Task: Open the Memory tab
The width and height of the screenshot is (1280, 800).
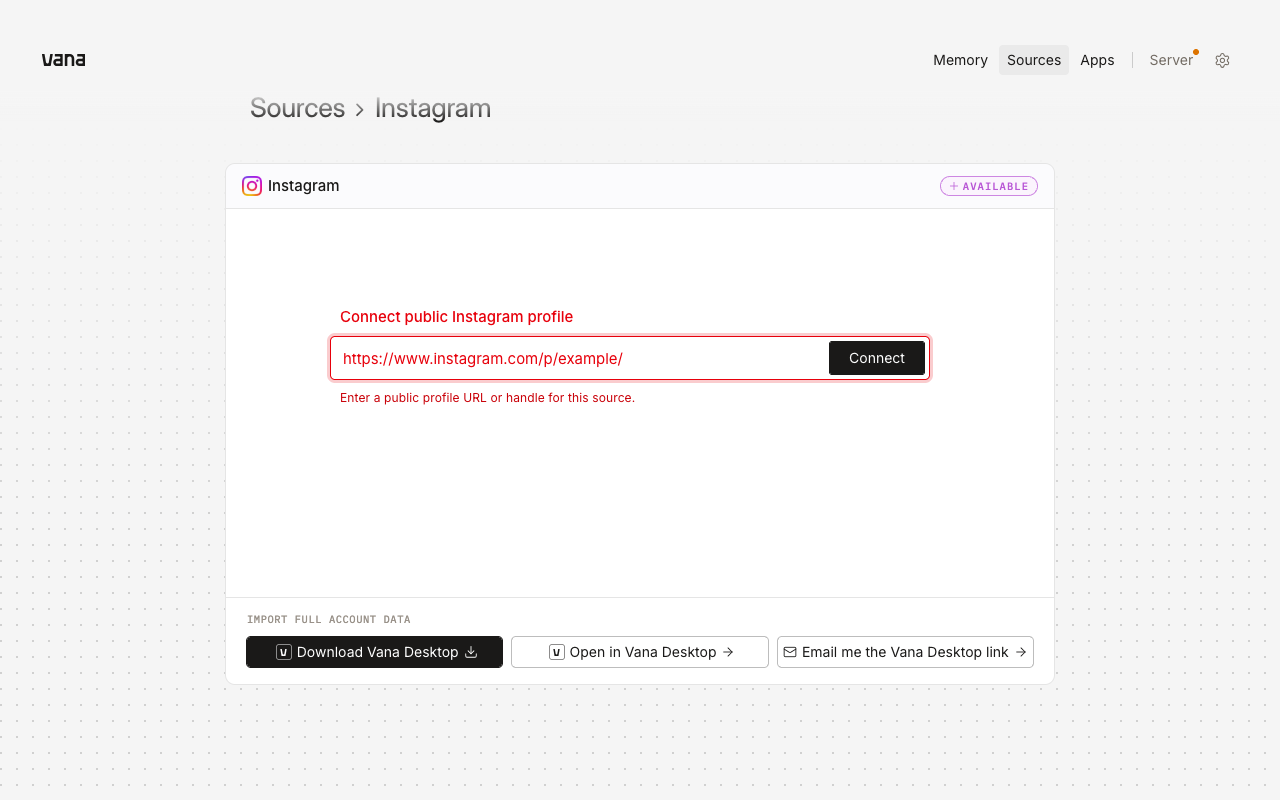Action: pos(960,60)
